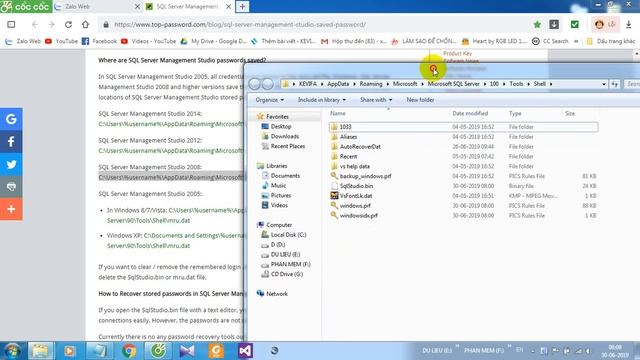This screenshot has width=640, height=360.
Task: Sort files by Date modified column header
Action: pos(470,113)
